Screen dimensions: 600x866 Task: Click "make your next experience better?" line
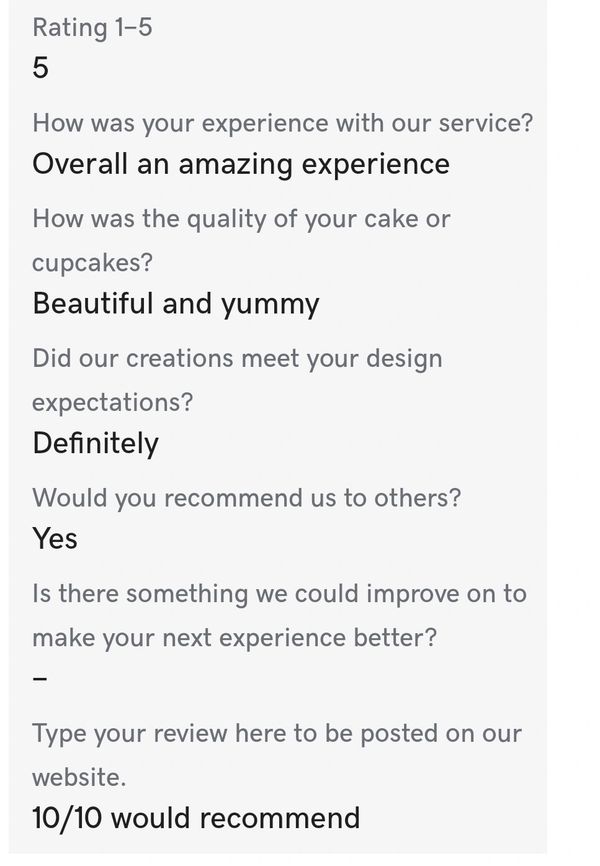pos(234,637)
